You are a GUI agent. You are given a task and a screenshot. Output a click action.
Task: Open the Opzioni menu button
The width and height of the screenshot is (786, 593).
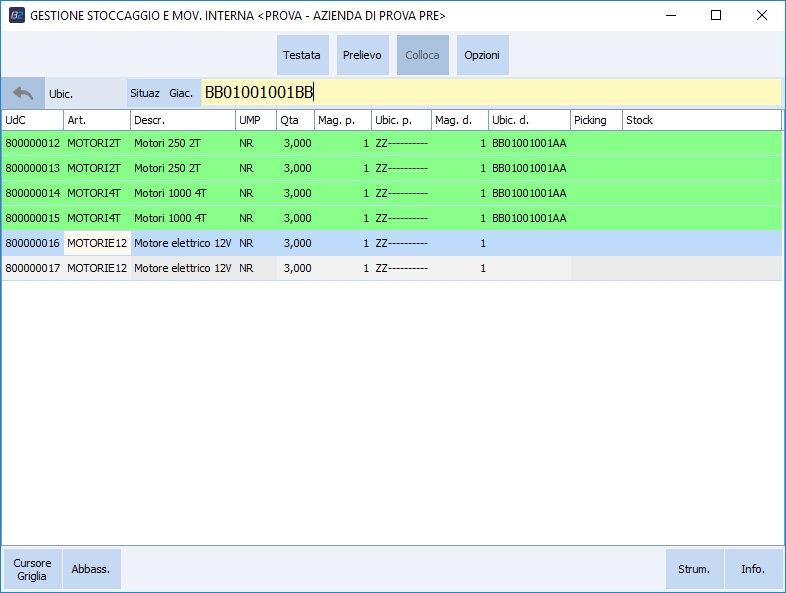click(x=482, y=56)
